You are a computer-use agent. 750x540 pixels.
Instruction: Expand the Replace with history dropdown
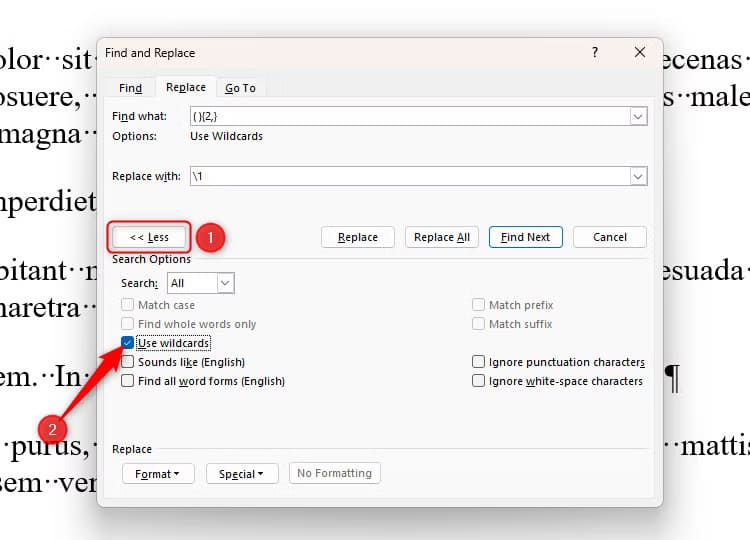pos(638,176)
